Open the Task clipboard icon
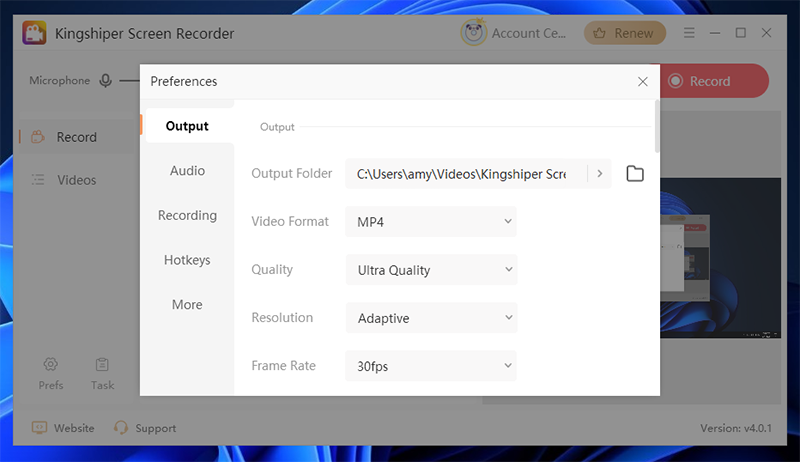 click(102, 364)
